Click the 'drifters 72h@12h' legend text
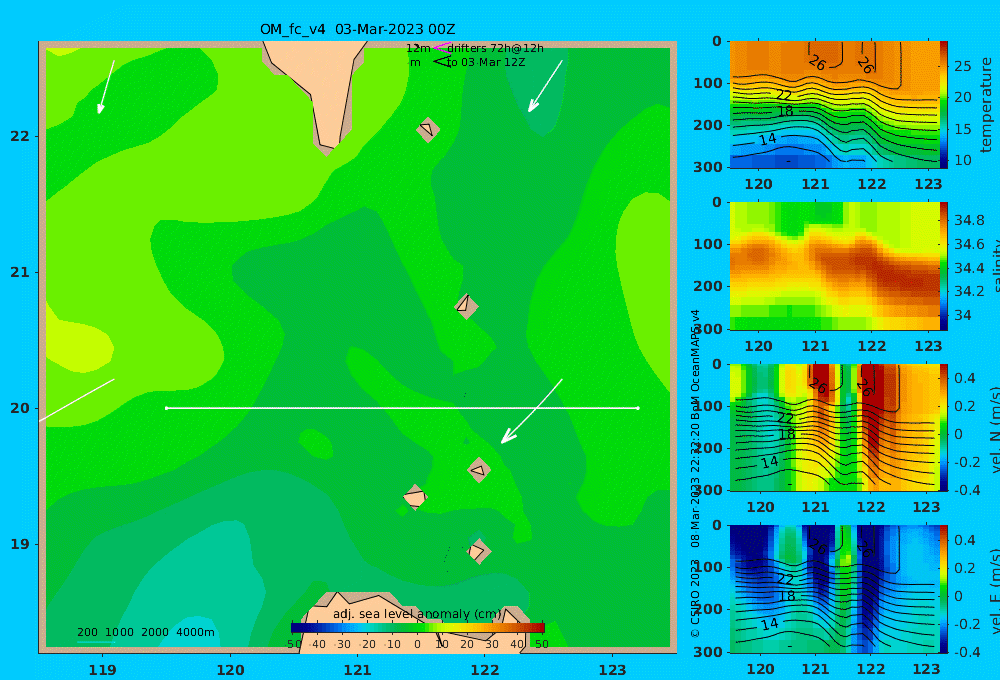 click(x=495, y=48)
